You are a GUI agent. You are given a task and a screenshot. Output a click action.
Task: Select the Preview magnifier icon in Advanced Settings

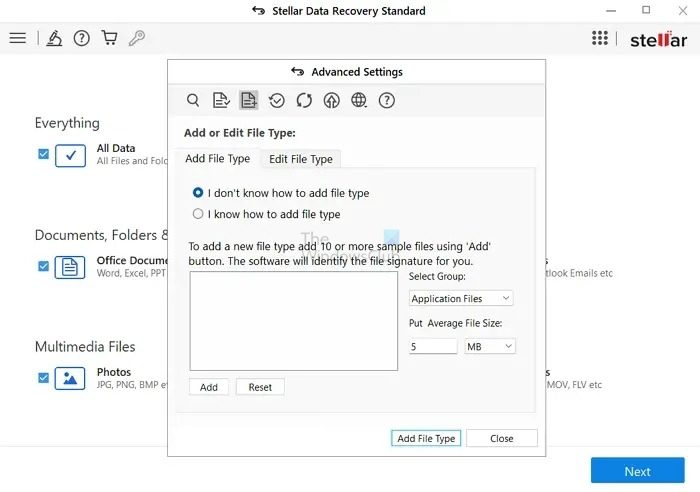click(x=193, y=100)
